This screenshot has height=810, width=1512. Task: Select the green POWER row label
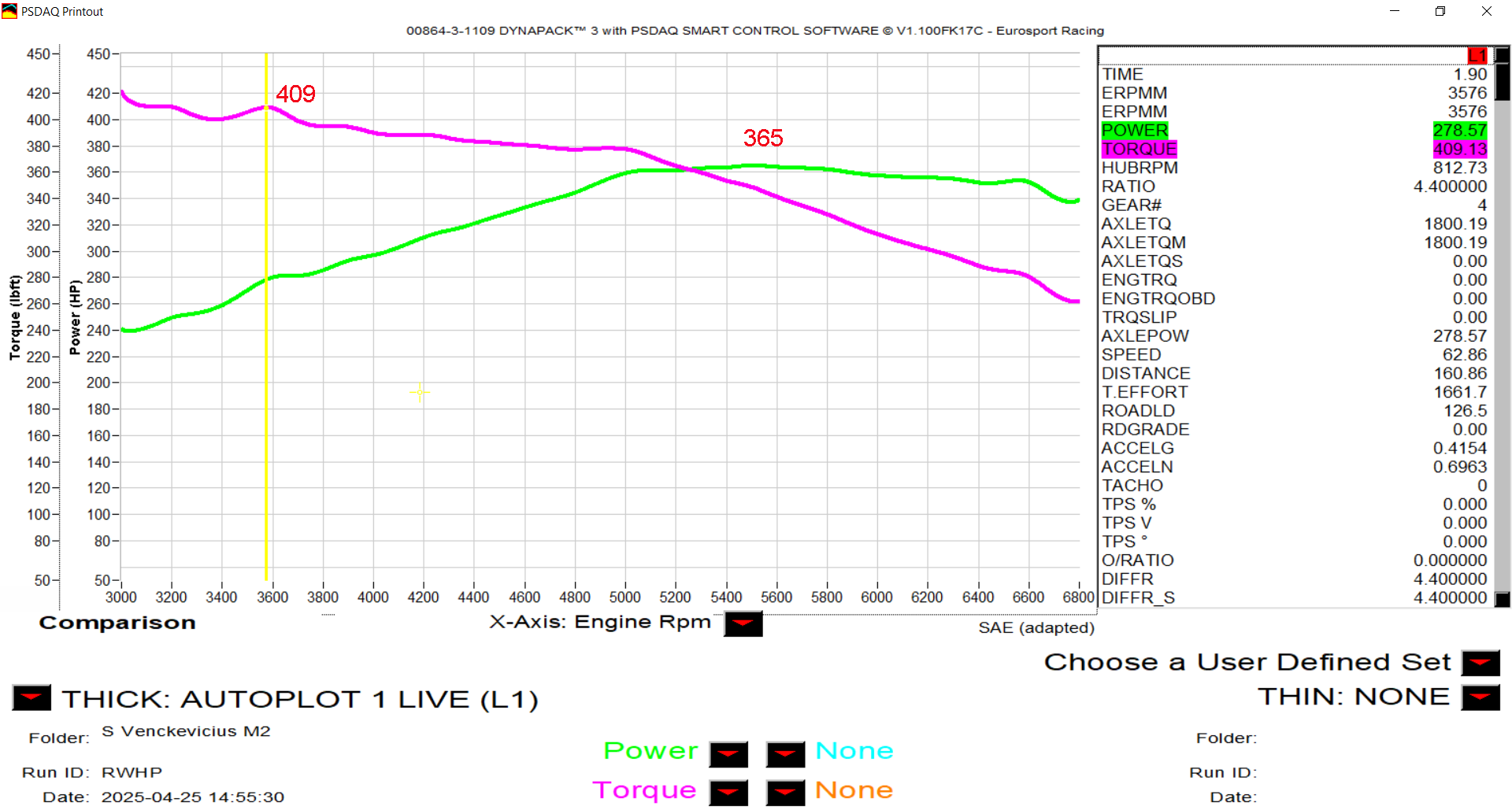coord(1135,131)
